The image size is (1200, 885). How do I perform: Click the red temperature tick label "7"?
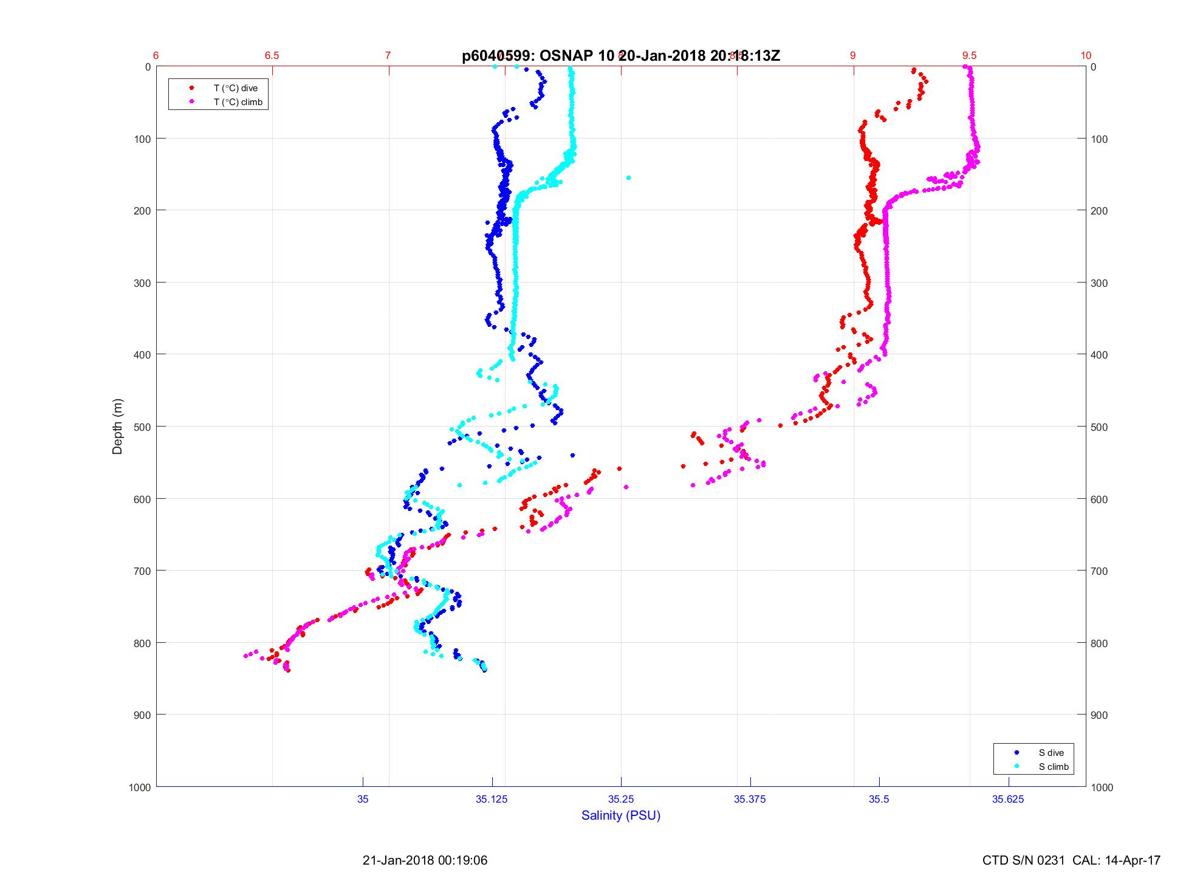click(389, 55)
